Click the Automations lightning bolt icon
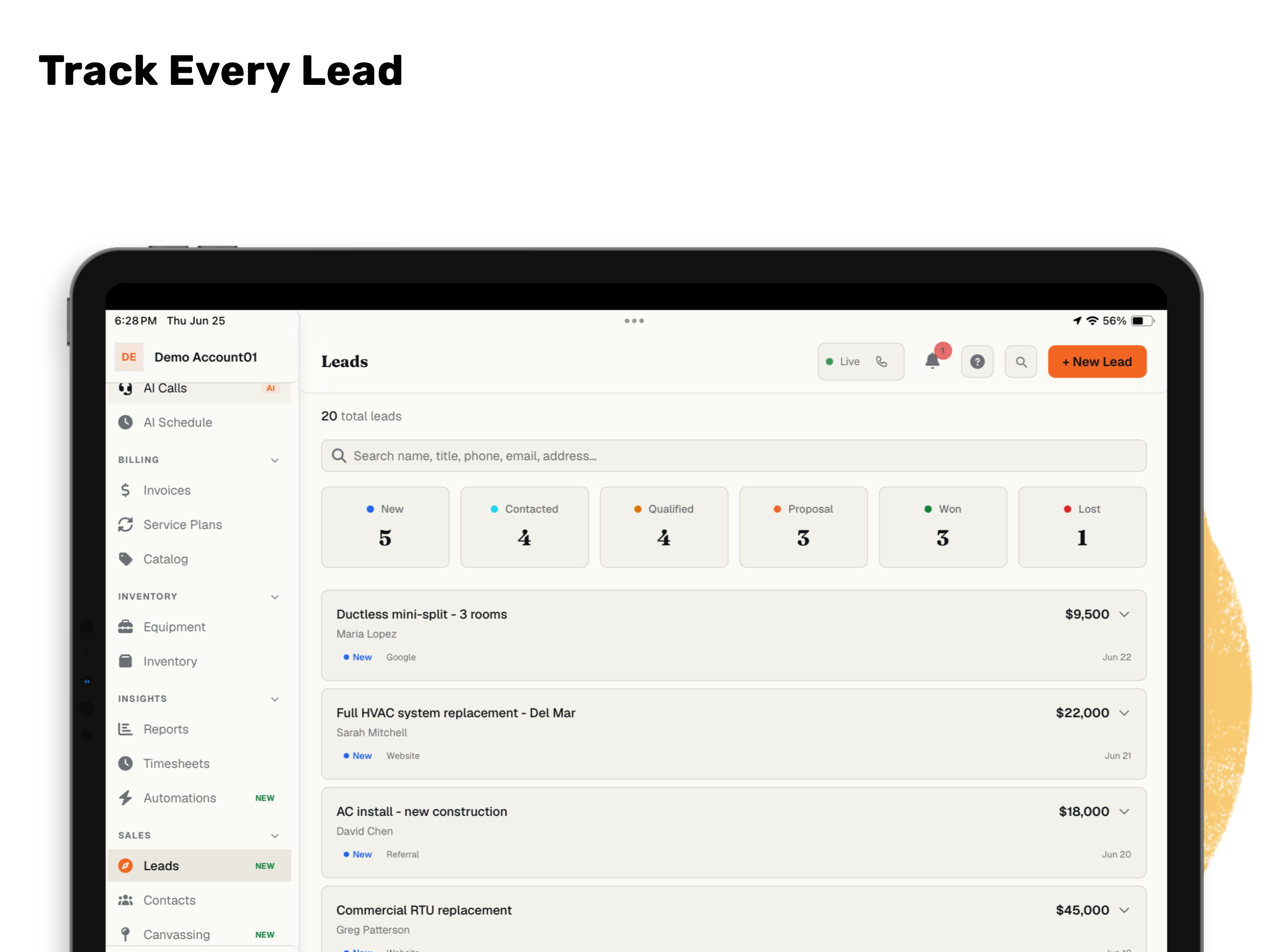 pyautogui.click(x=125, y=797)
